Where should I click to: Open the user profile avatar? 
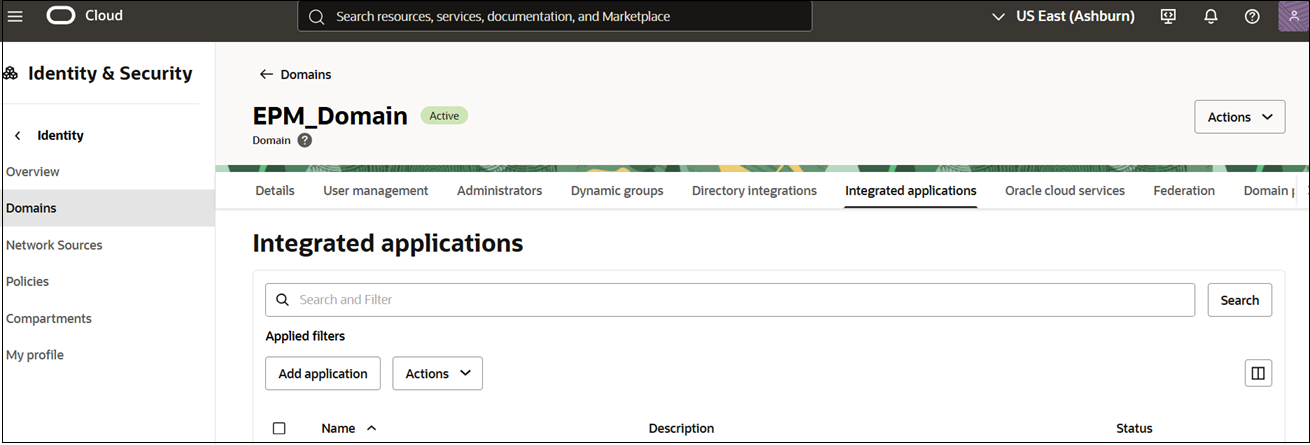[x=1292, y=16]
